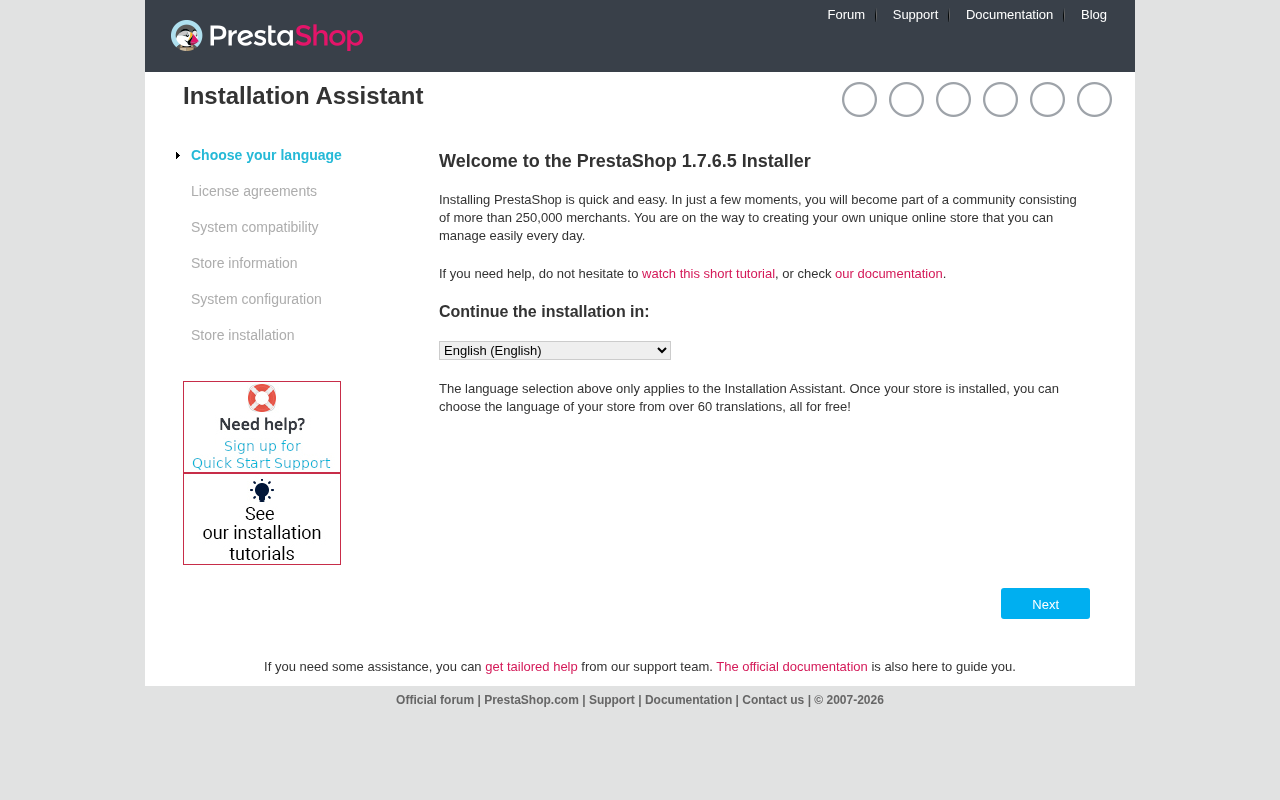Click the last installation step circle

click(1094, 100)
